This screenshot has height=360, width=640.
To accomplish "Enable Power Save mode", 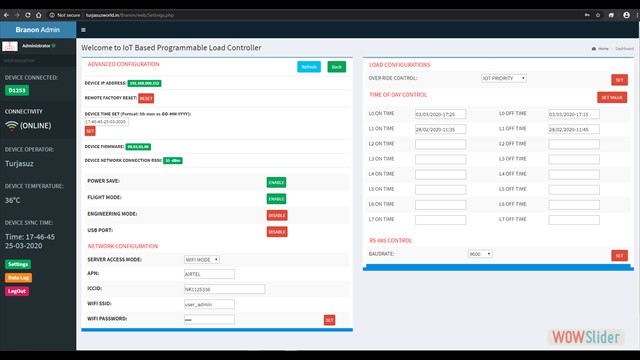I will (276, 182).
